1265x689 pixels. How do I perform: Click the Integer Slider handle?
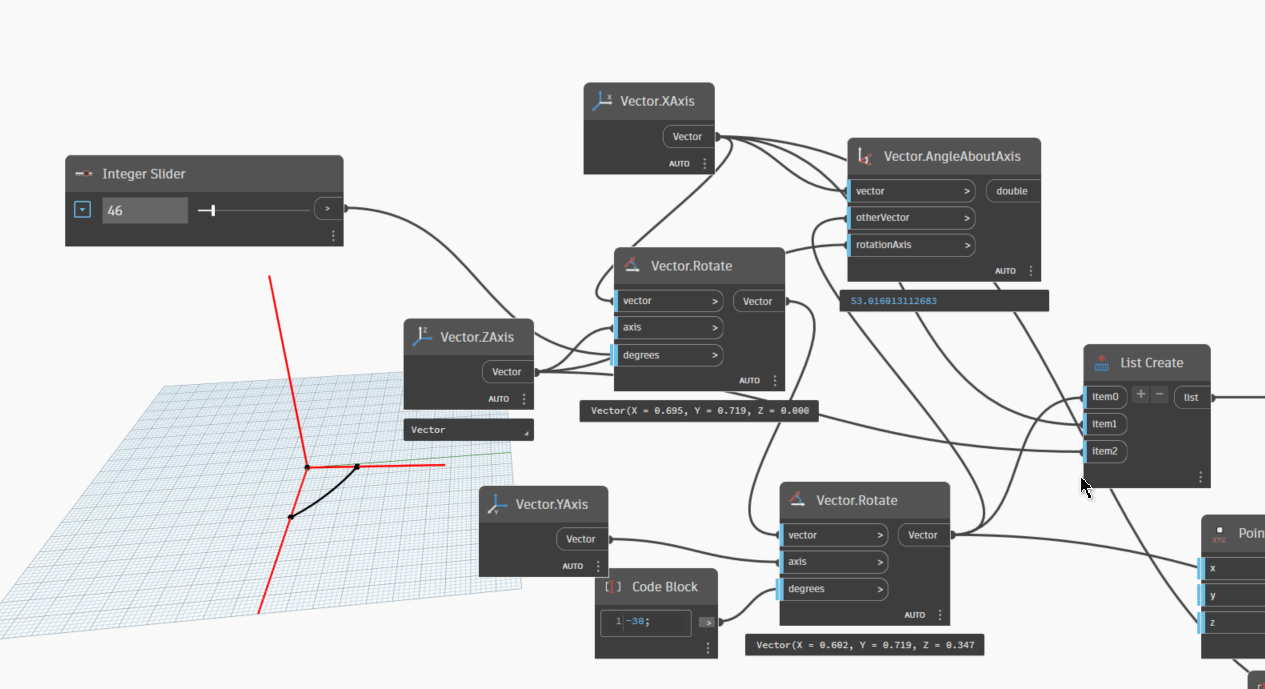(213, 210)
